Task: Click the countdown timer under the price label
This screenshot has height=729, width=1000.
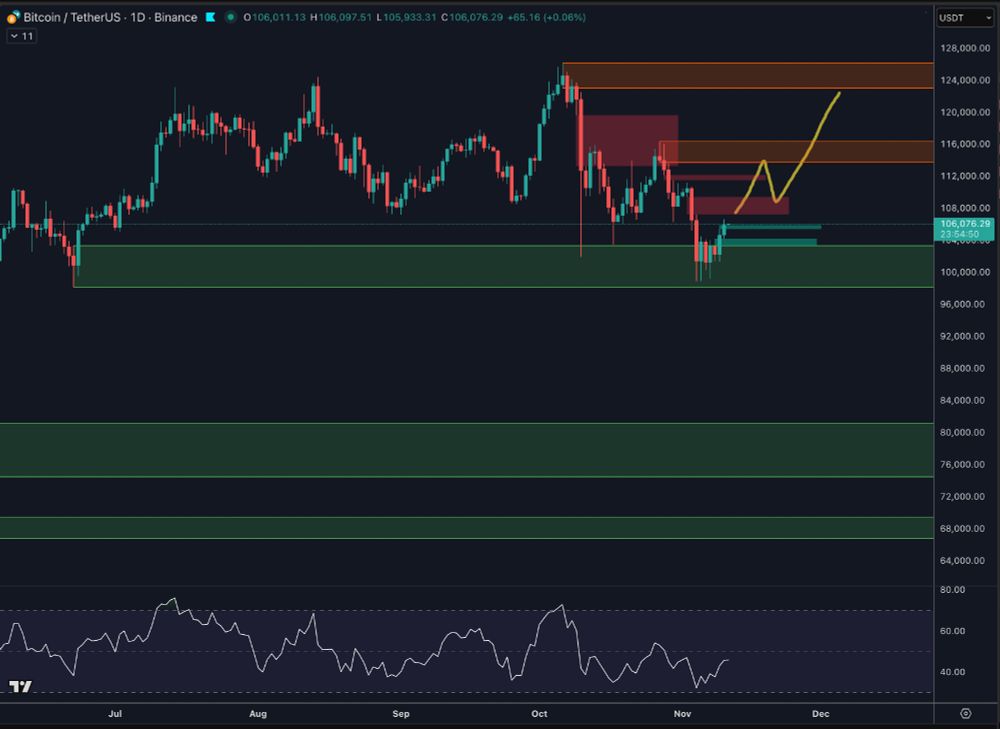Action: (963, 234)
